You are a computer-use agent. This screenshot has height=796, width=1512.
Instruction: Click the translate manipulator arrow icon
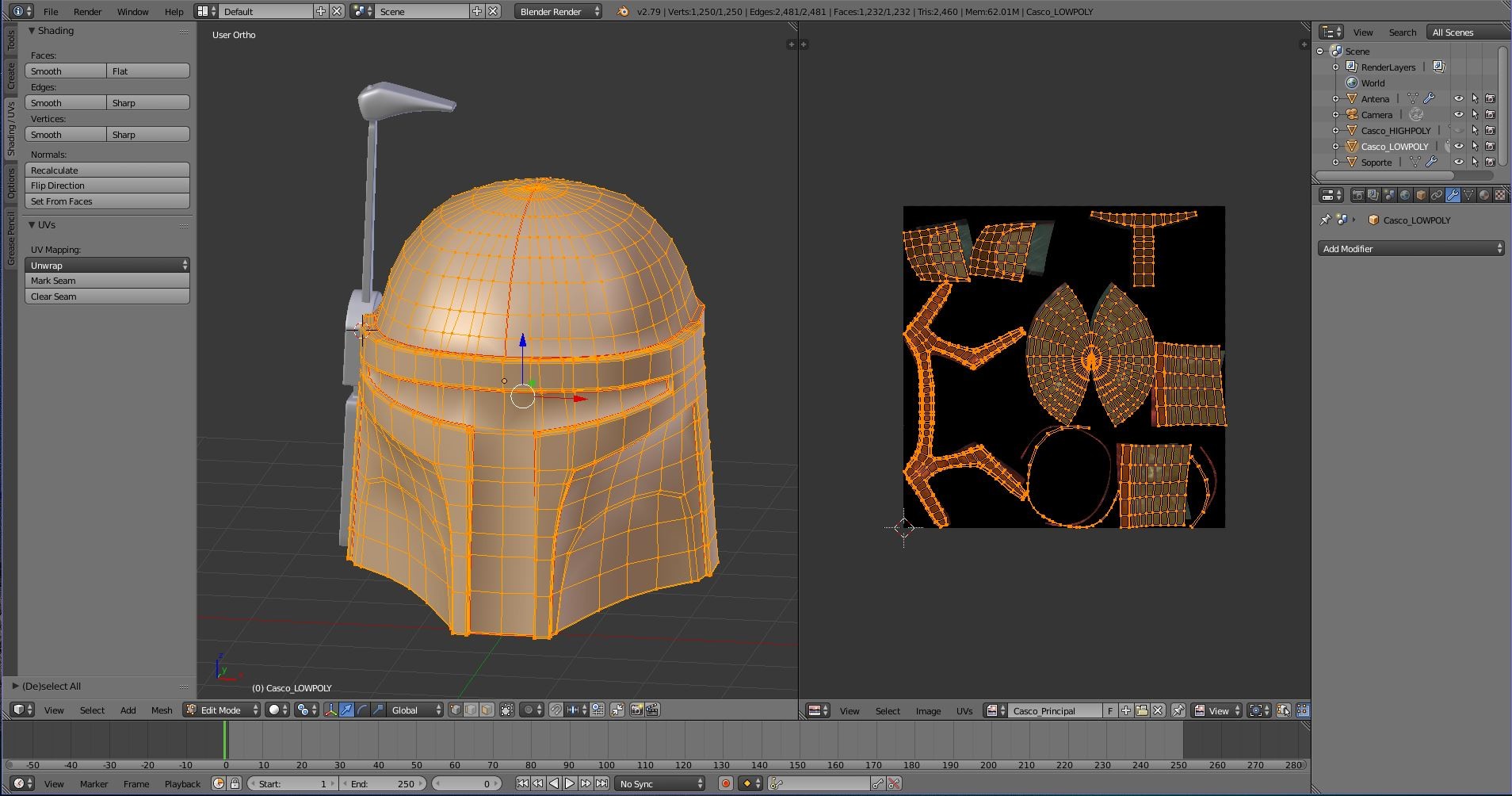(x=346, y=710)
